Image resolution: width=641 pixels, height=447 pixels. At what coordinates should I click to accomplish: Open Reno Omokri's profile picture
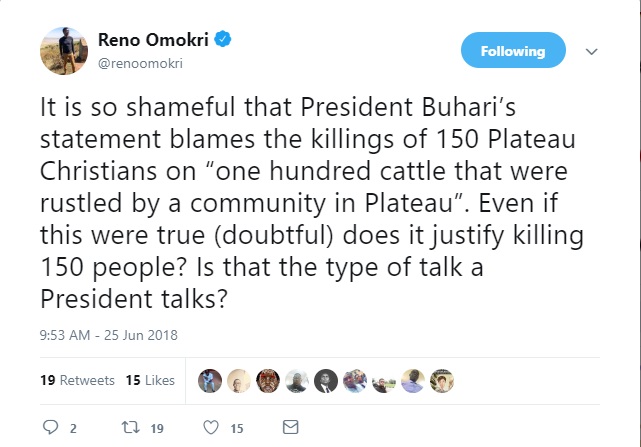point(63,50)
